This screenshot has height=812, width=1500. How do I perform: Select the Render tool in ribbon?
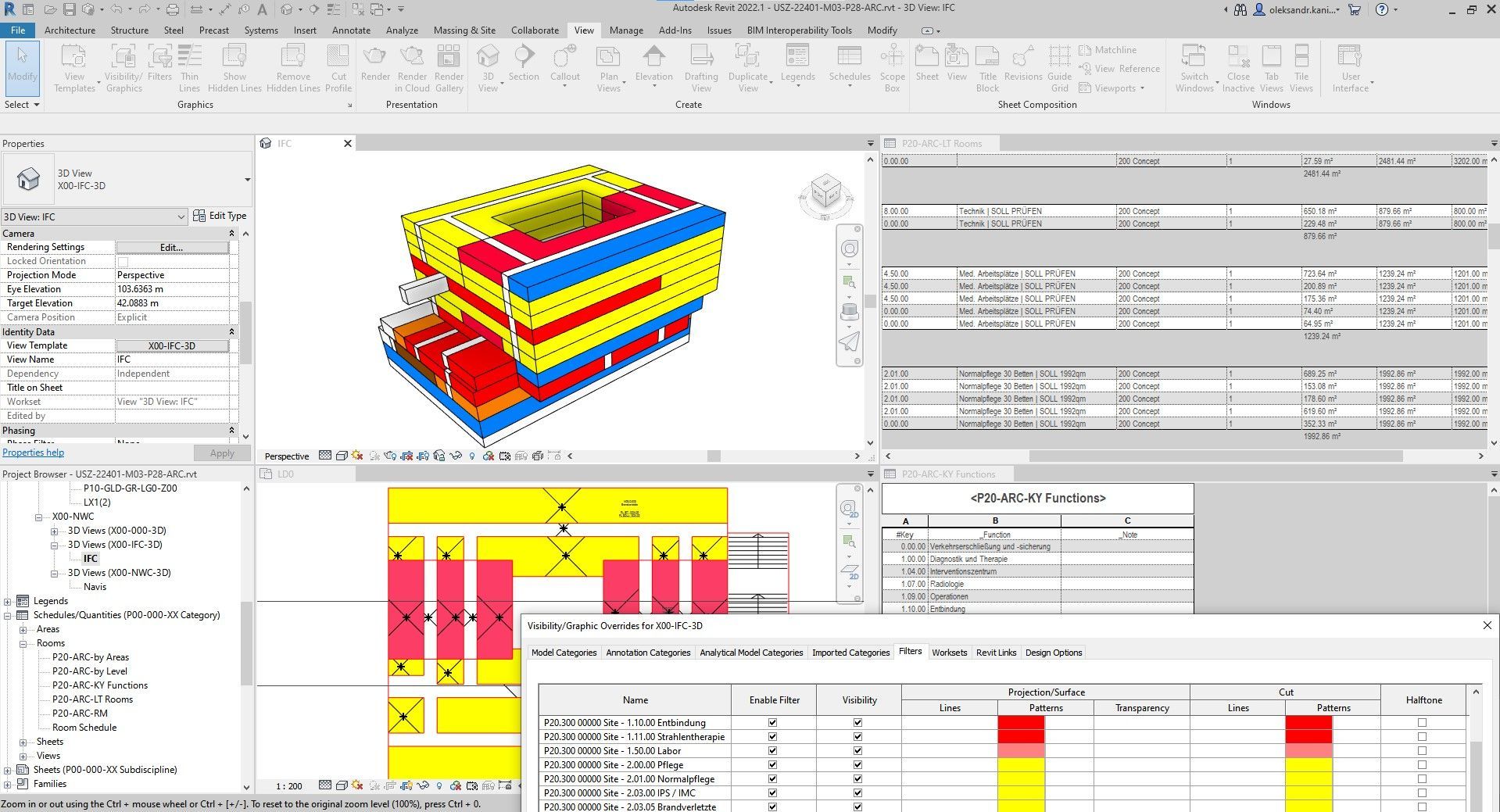pyautogui.click(x=375, y=63)
